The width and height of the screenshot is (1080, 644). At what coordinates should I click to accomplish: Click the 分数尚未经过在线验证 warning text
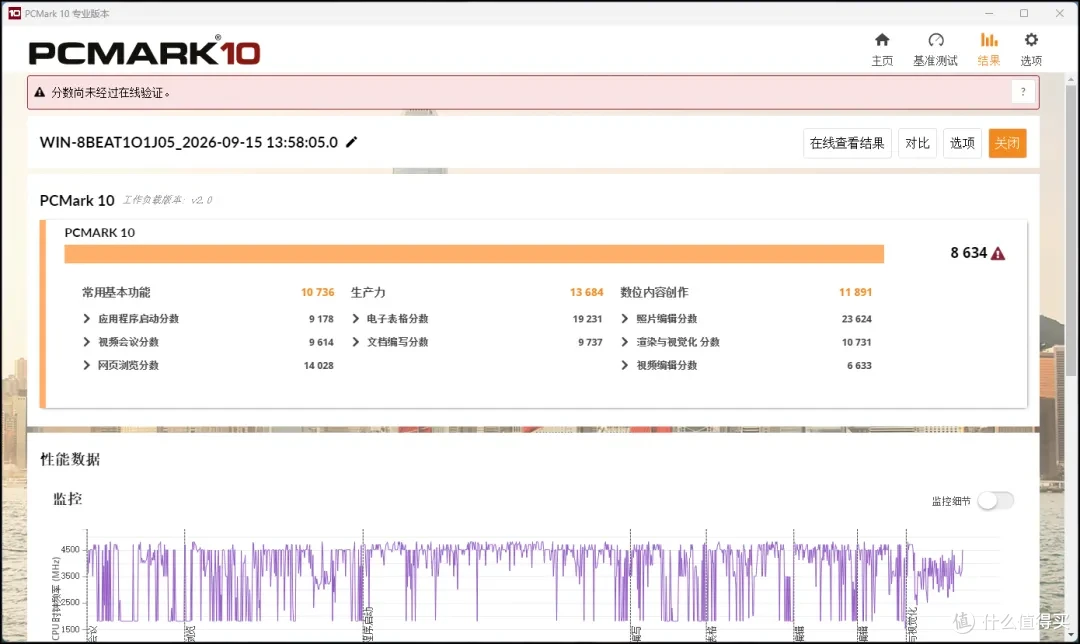(x=110, y=92)
